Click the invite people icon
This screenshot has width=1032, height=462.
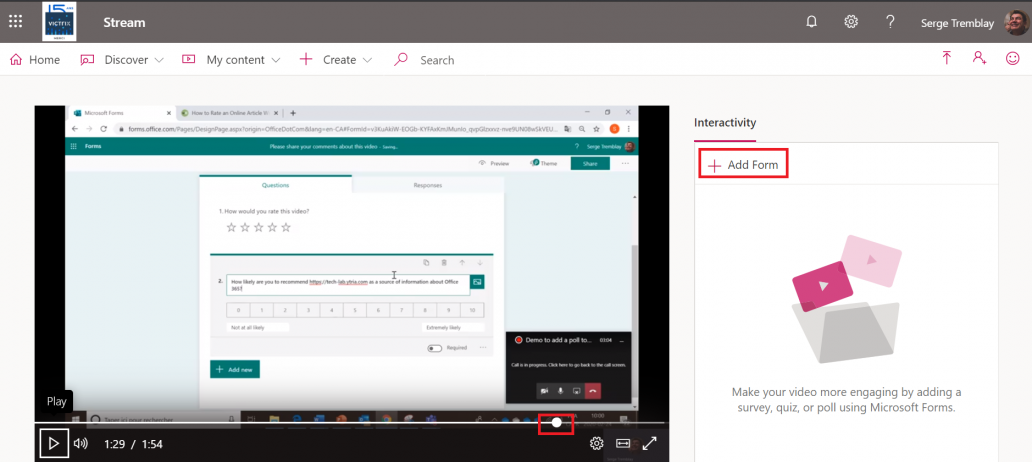979,58
